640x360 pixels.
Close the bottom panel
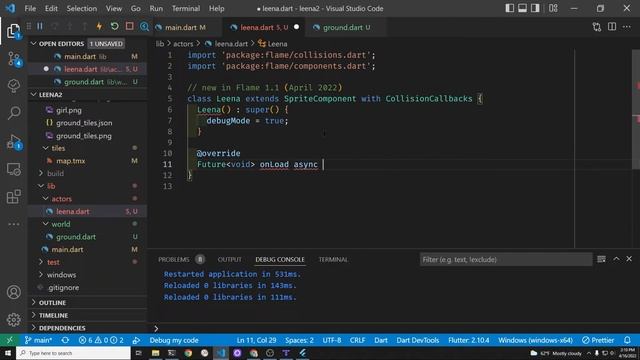[x=629, y=259]
